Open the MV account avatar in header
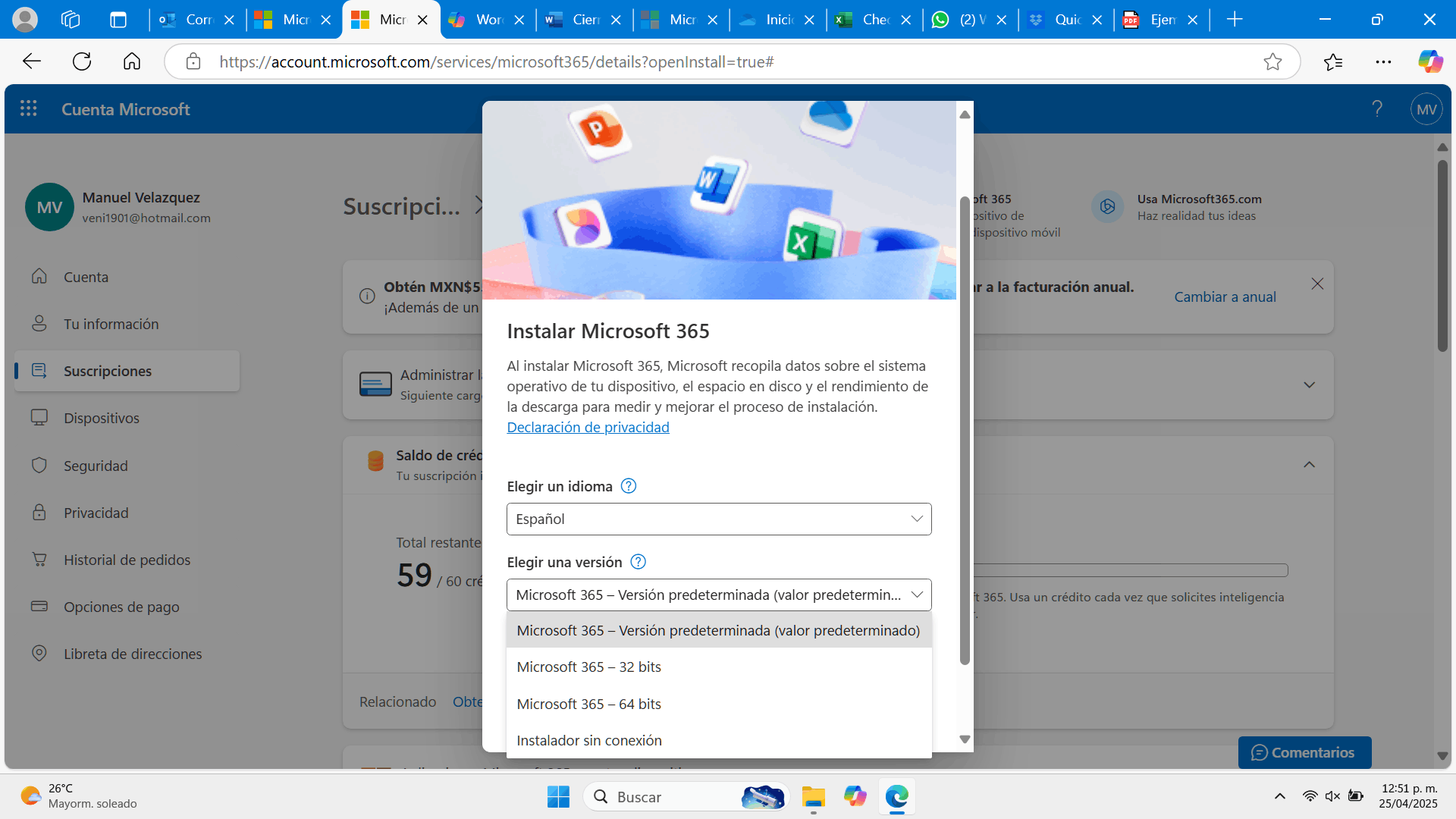 [1426, 109]
